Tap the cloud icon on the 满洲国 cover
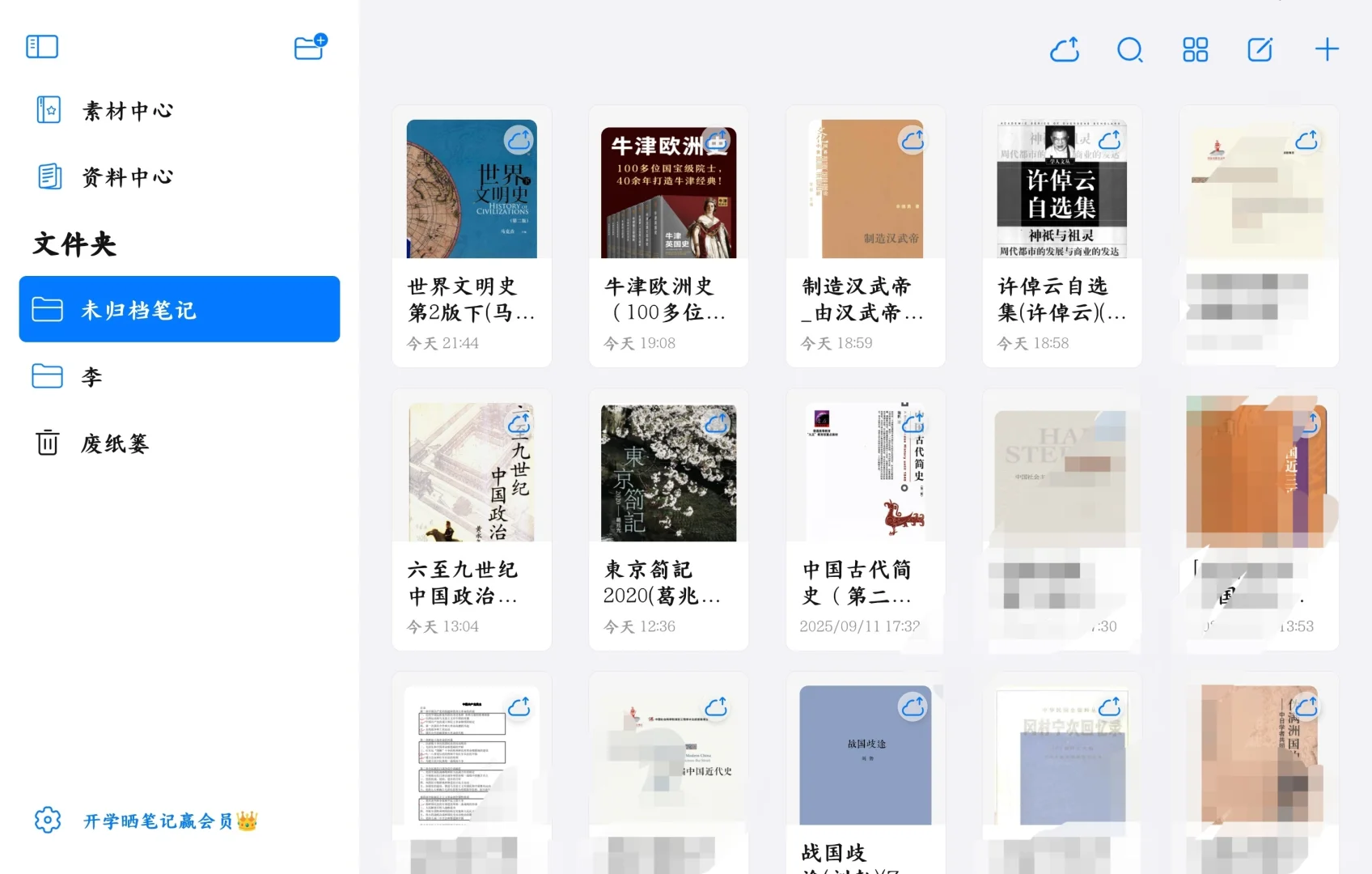1372x874 pixels. click(x=1306, y=707)
